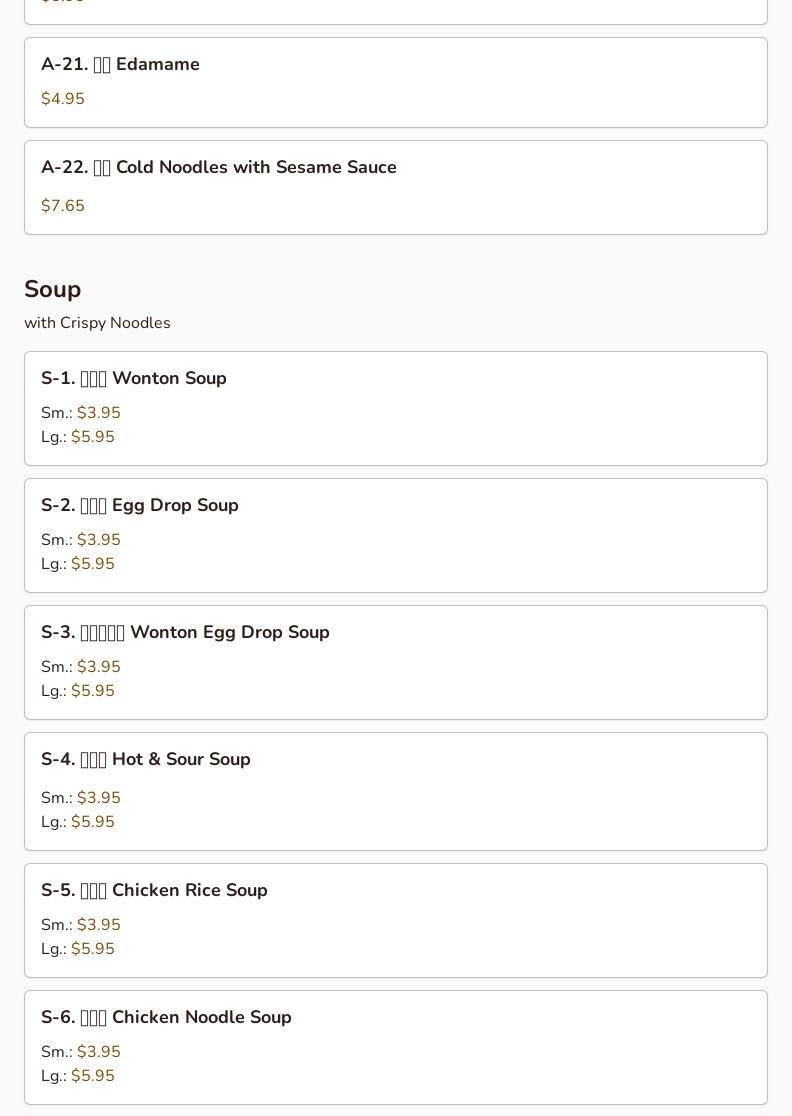Image resolution: width=792 pixels, height=1116 pixels.
Task: Click the Soup section heading
Action: (x=52, y=289)
